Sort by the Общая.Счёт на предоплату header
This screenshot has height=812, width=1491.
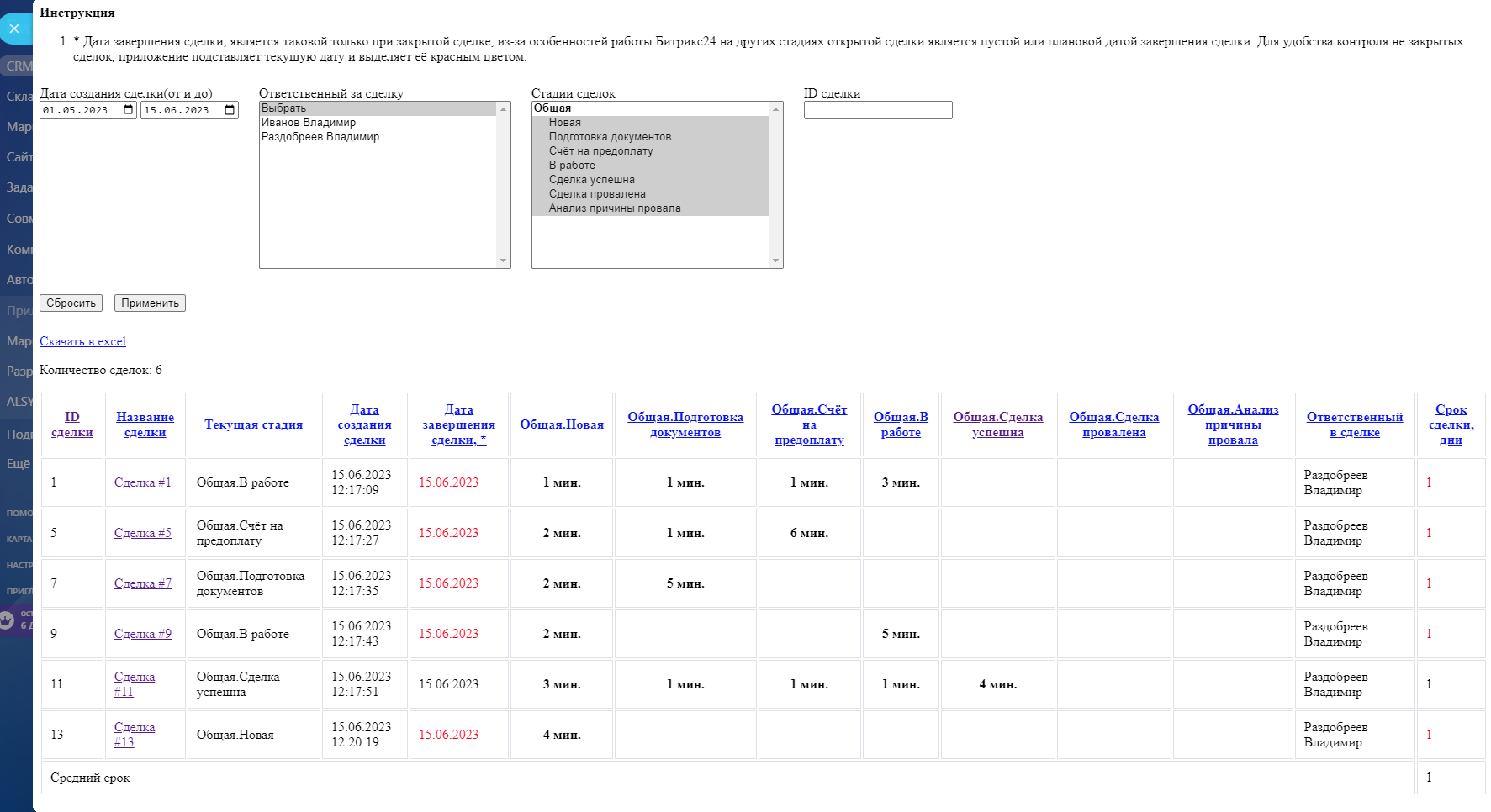tap(809, 424)
